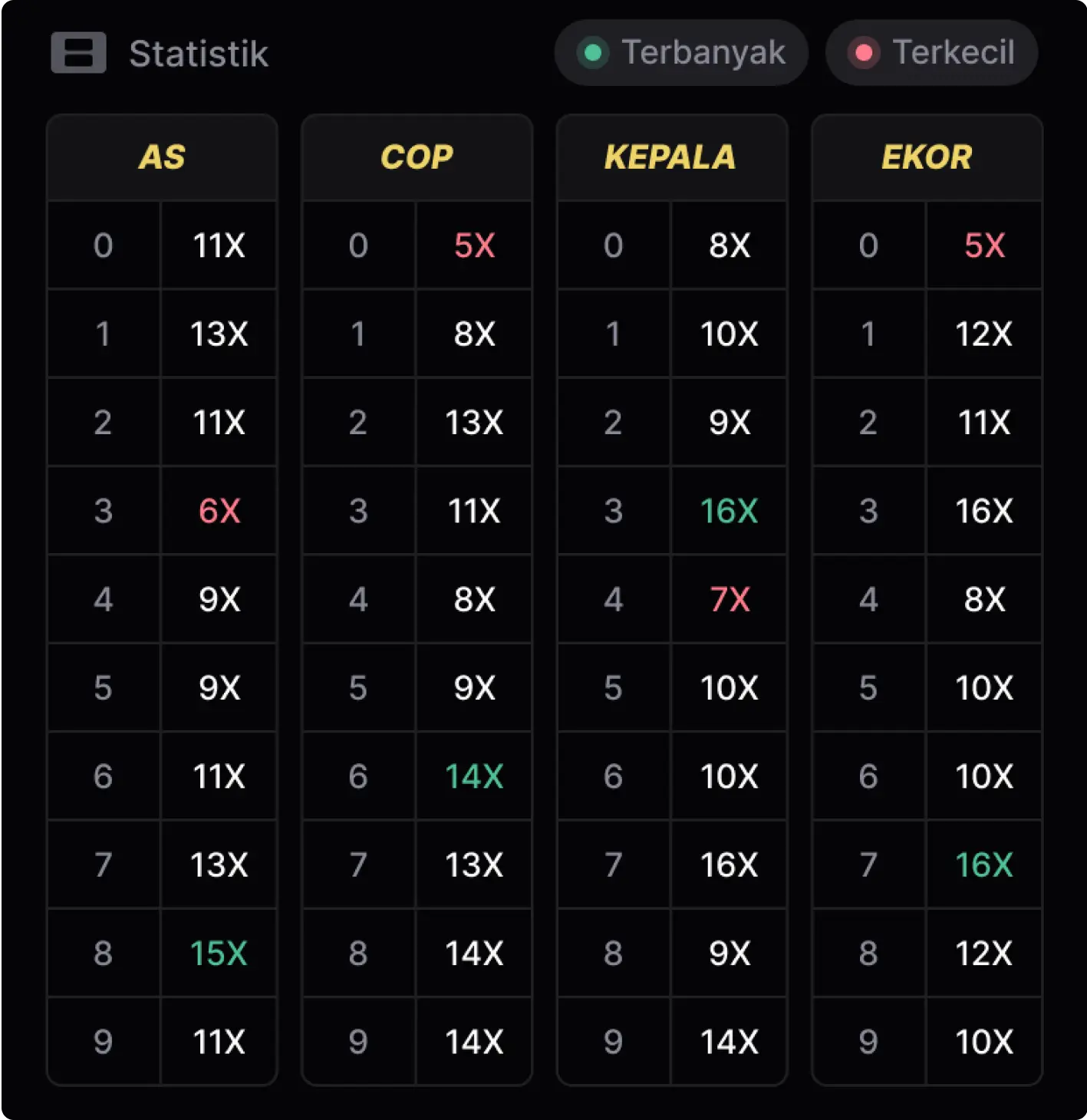This screenshot has height=1120, width=1087.
Task: Select the green 15X highest value in AS
Action: point(219,953)
